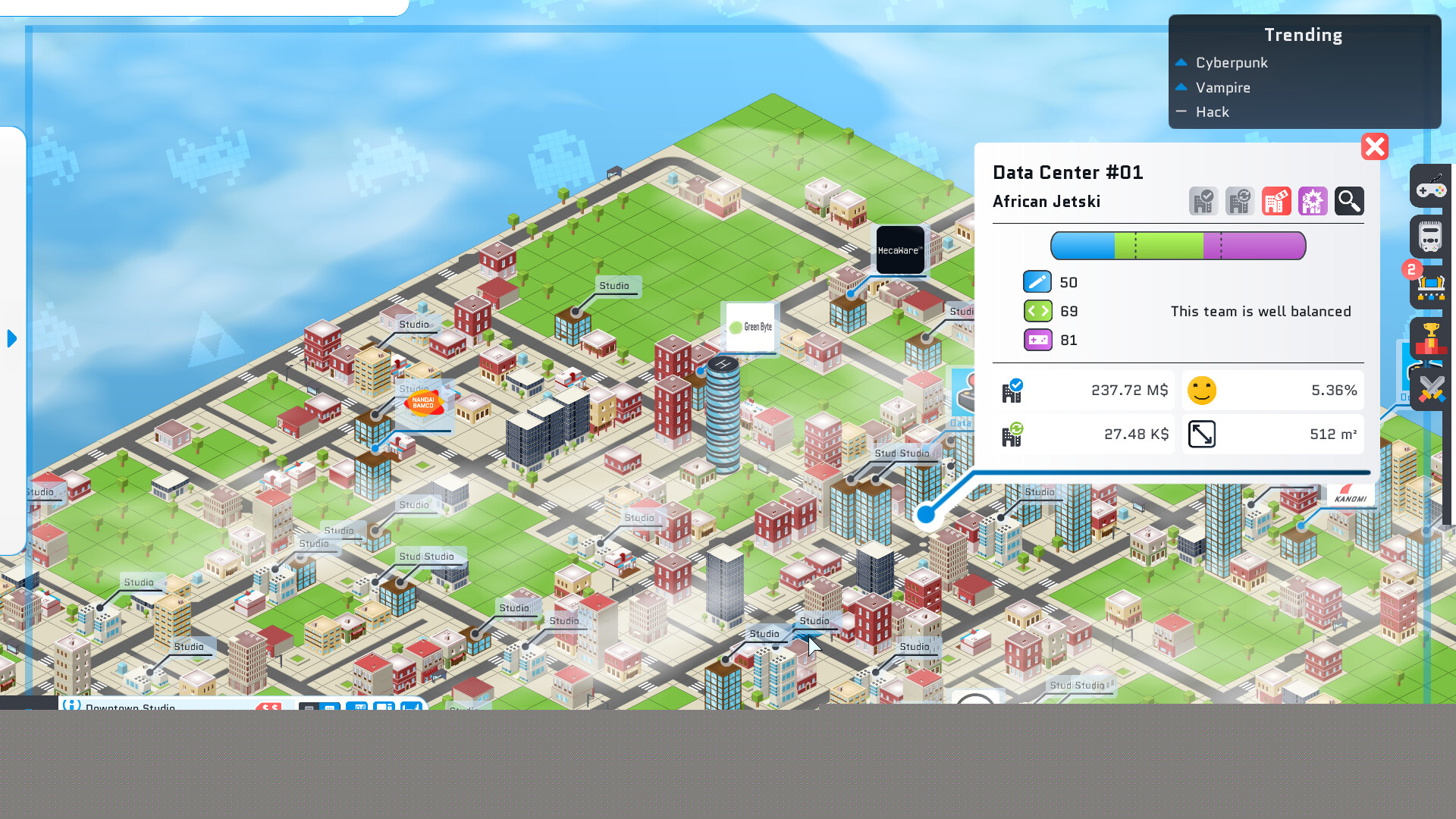The image size is (1456, 819).
Task: Select the "Vampire" trending entry
Action: [1222, 87]
